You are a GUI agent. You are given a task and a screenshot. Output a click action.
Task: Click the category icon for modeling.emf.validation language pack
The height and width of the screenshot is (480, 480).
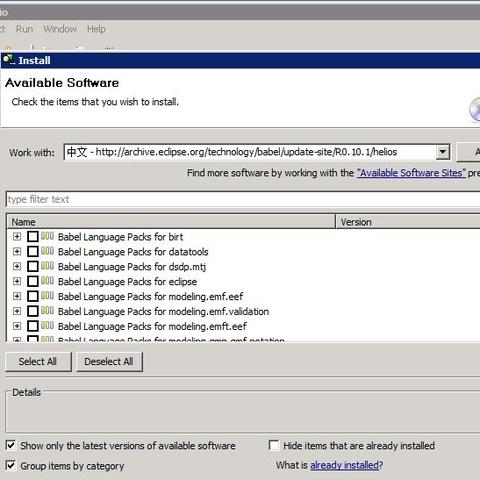(x=47, y=311)
